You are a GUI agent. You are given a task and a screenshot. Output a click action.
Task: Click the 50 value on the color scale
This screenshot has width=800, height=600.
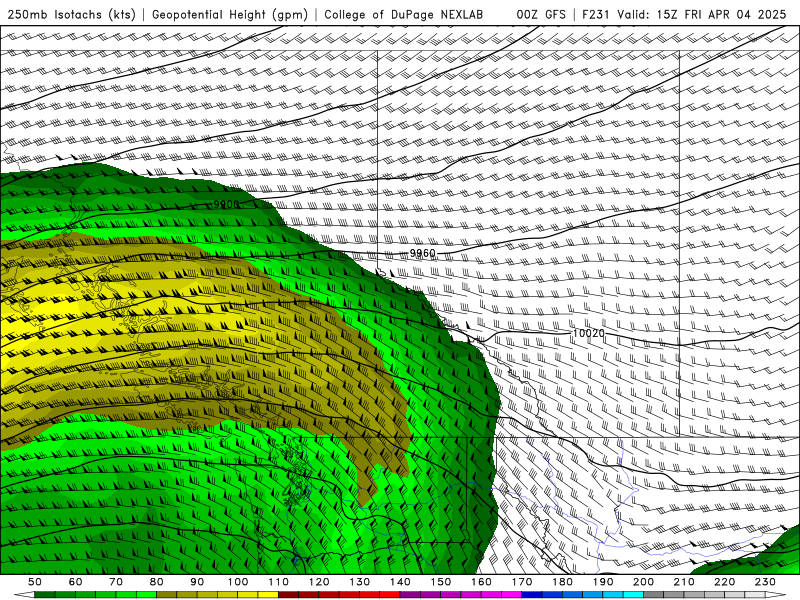click(x=35, y=582)
